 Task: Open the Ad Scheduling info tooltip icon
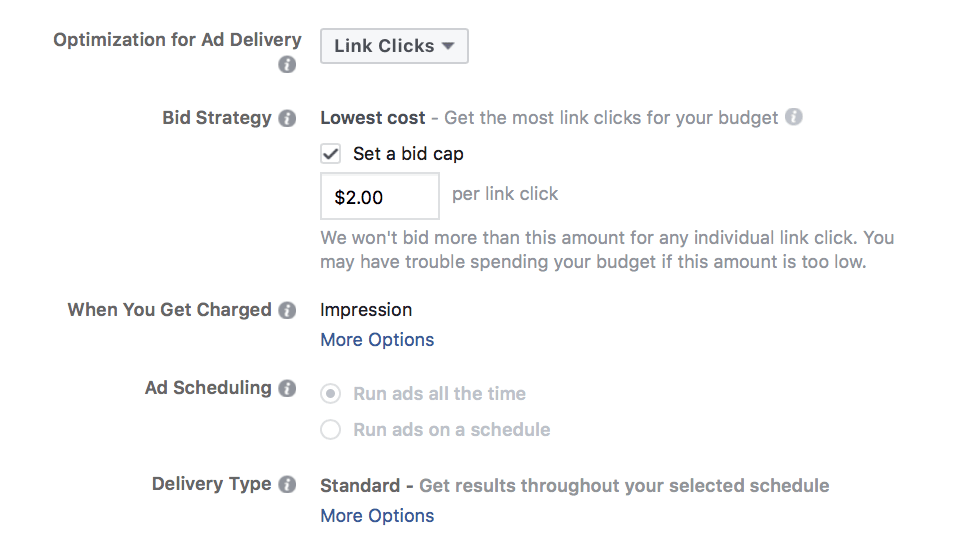[x=287, y=388]
